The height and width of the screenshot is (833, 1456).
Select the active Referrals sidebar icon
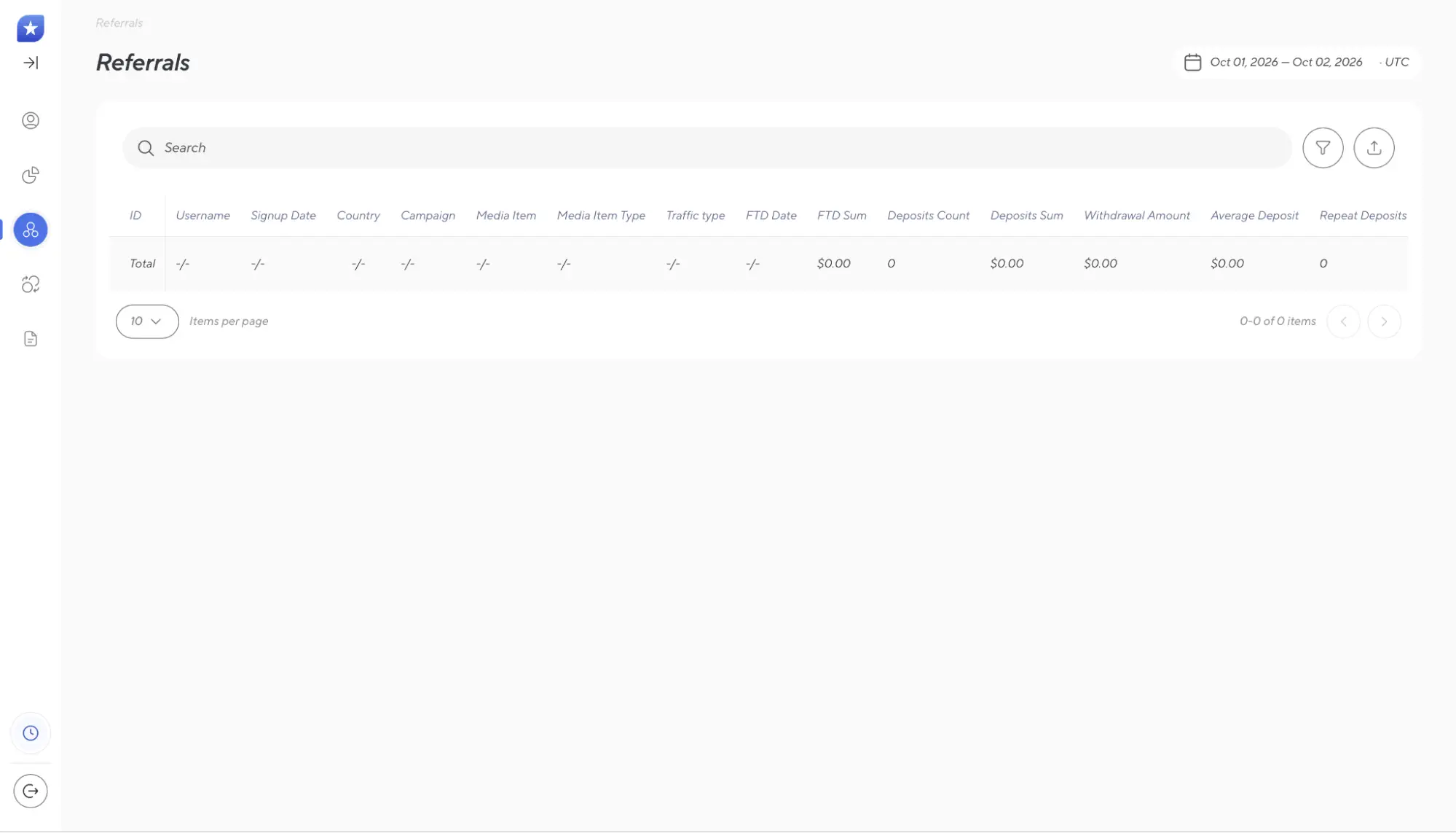tap(31, 230)
